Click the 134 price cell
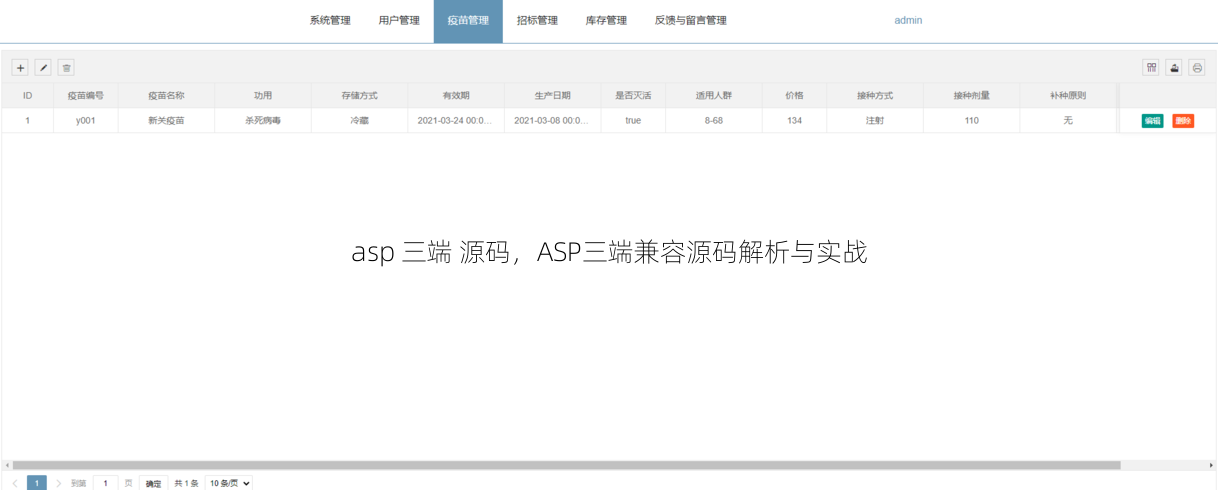 794,120
